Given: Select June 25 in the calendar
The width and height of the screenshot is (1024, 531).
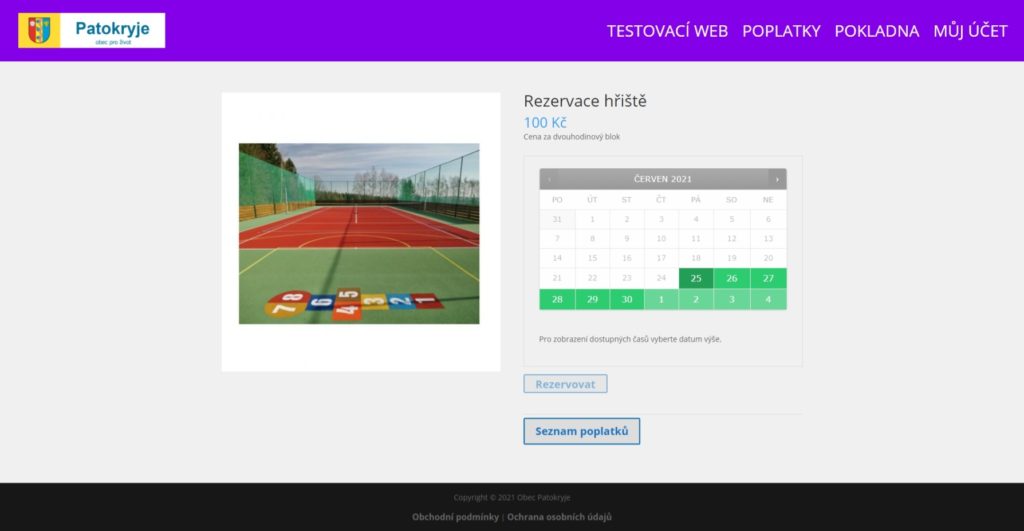Looking at the screenshot, I should click(696, 278).
